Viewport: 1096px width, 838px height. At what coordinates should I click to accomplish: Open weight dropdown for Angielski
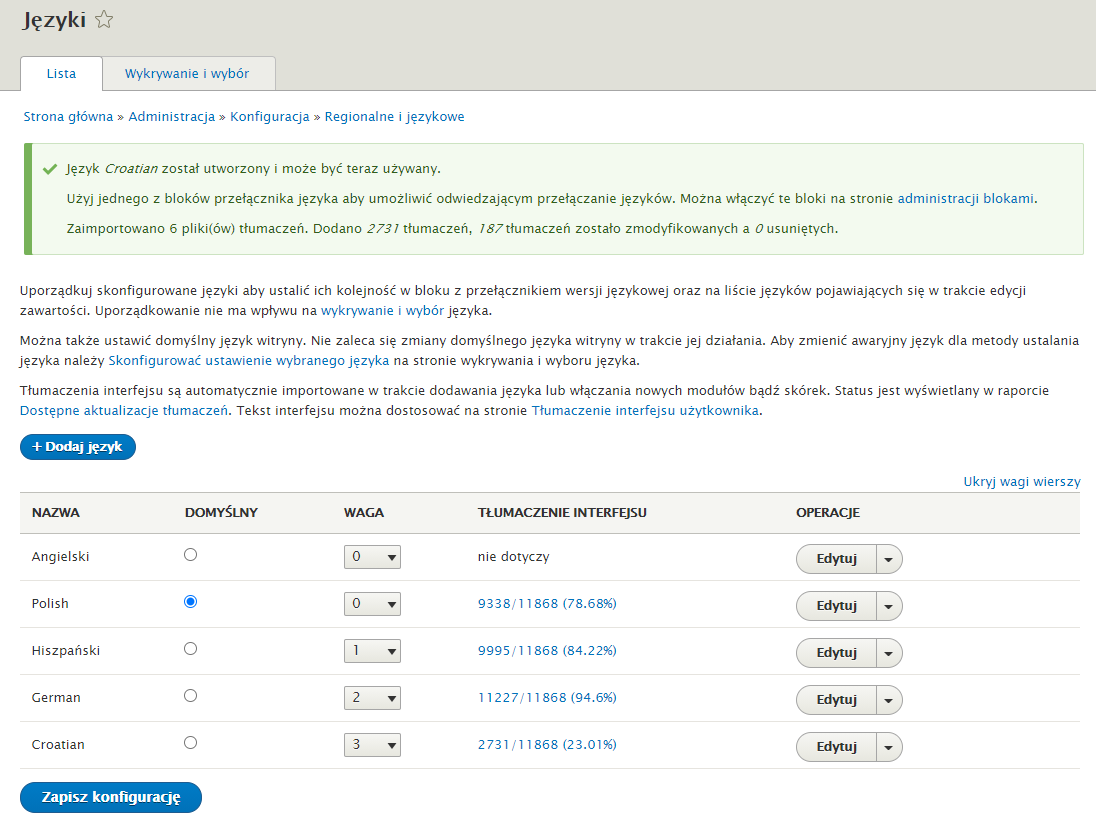pyautogui.click(x=372, y=557)
